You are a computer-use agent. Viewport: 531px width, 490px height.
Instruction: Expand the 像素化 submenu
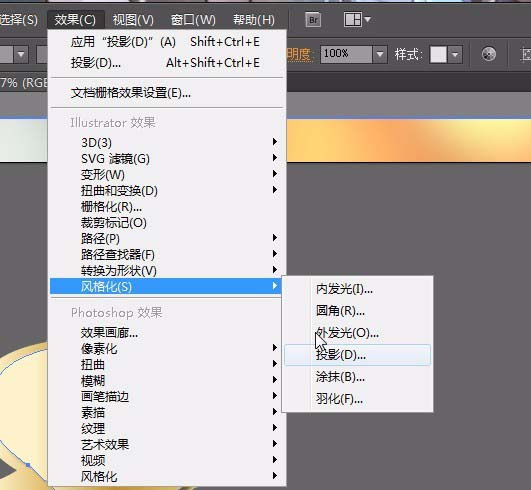[x=166, y=348]
